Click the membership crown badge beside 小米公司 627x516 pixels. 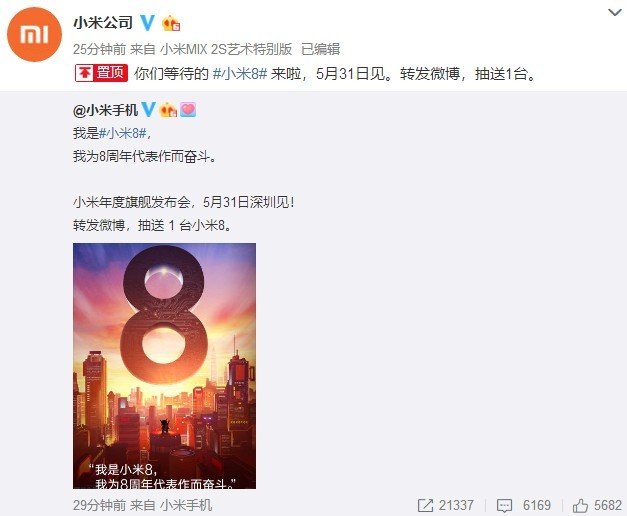(171, 23)
